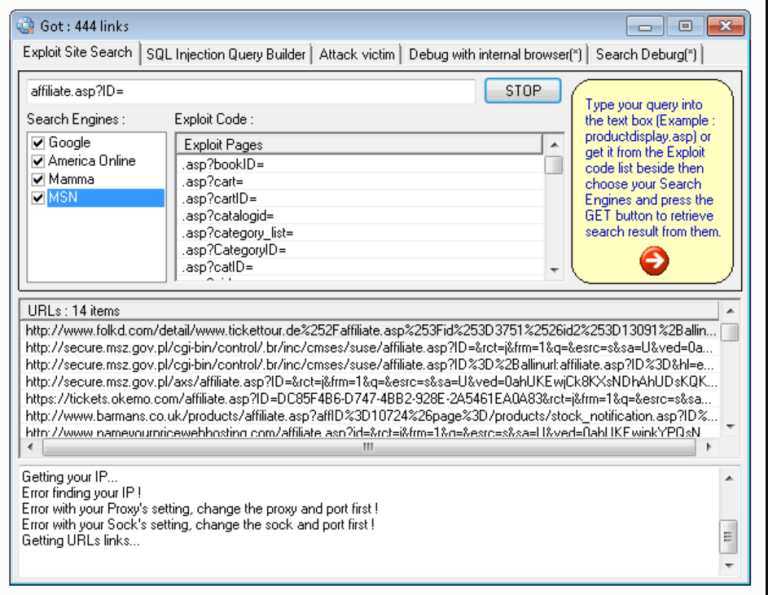Click 'Error finding your IP !' log line

point(81,493)
